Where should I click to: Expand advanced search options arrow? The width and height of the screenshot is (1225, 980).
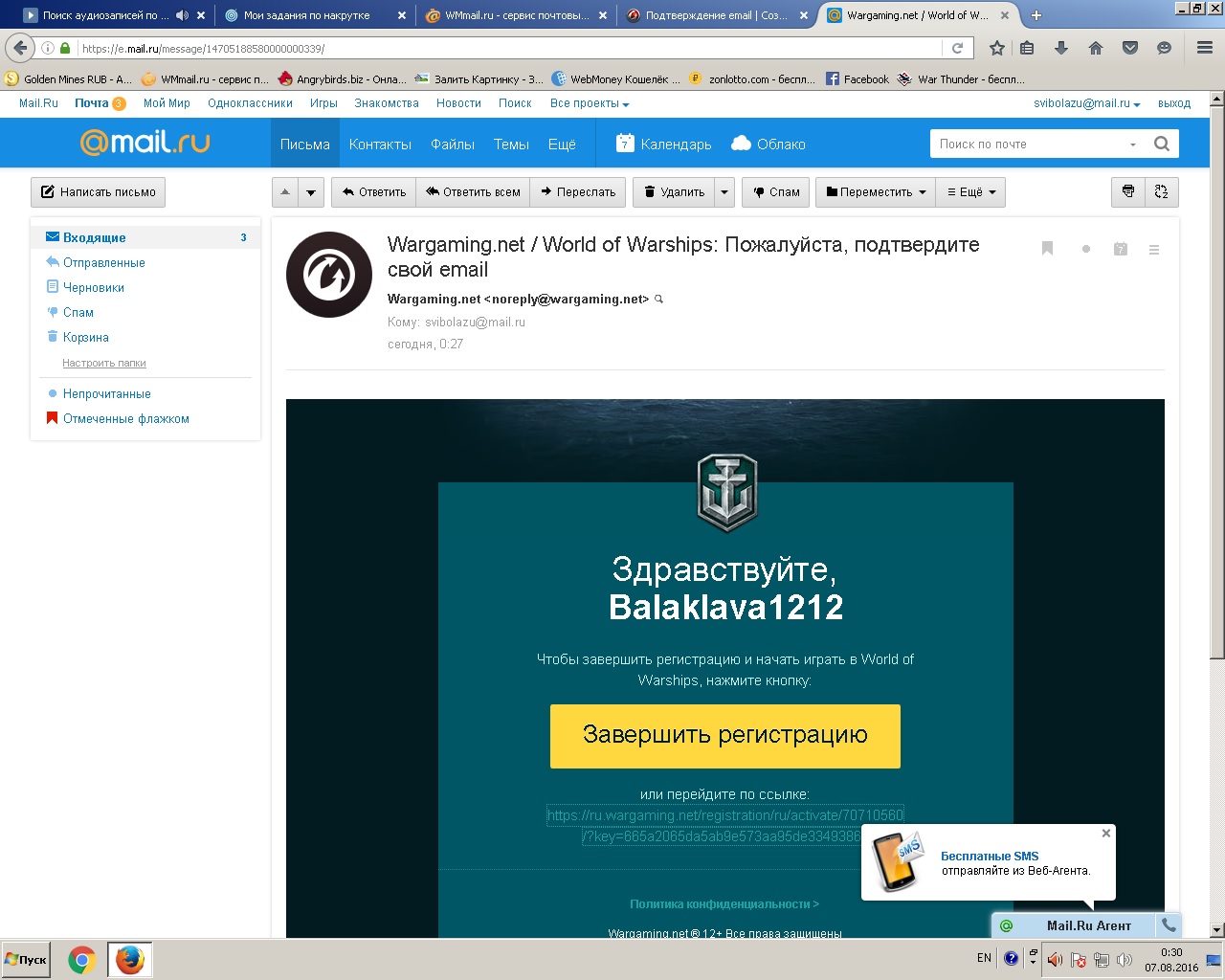(1133, 145)
